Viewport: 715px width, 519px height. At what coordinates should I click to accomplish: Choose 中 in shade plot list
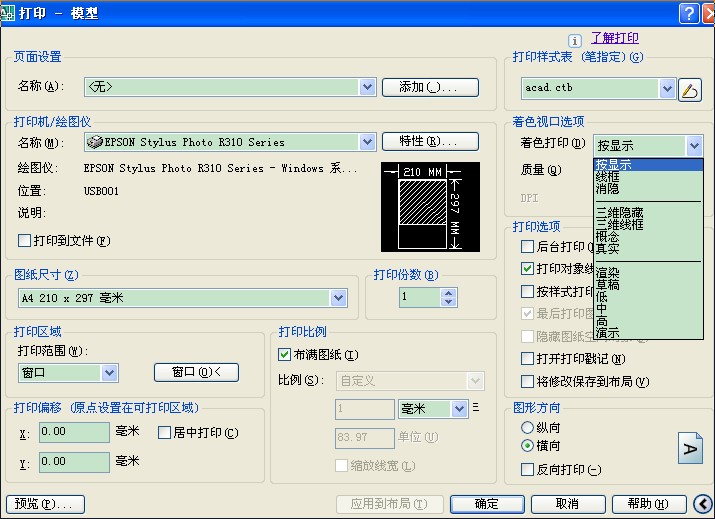648,309
